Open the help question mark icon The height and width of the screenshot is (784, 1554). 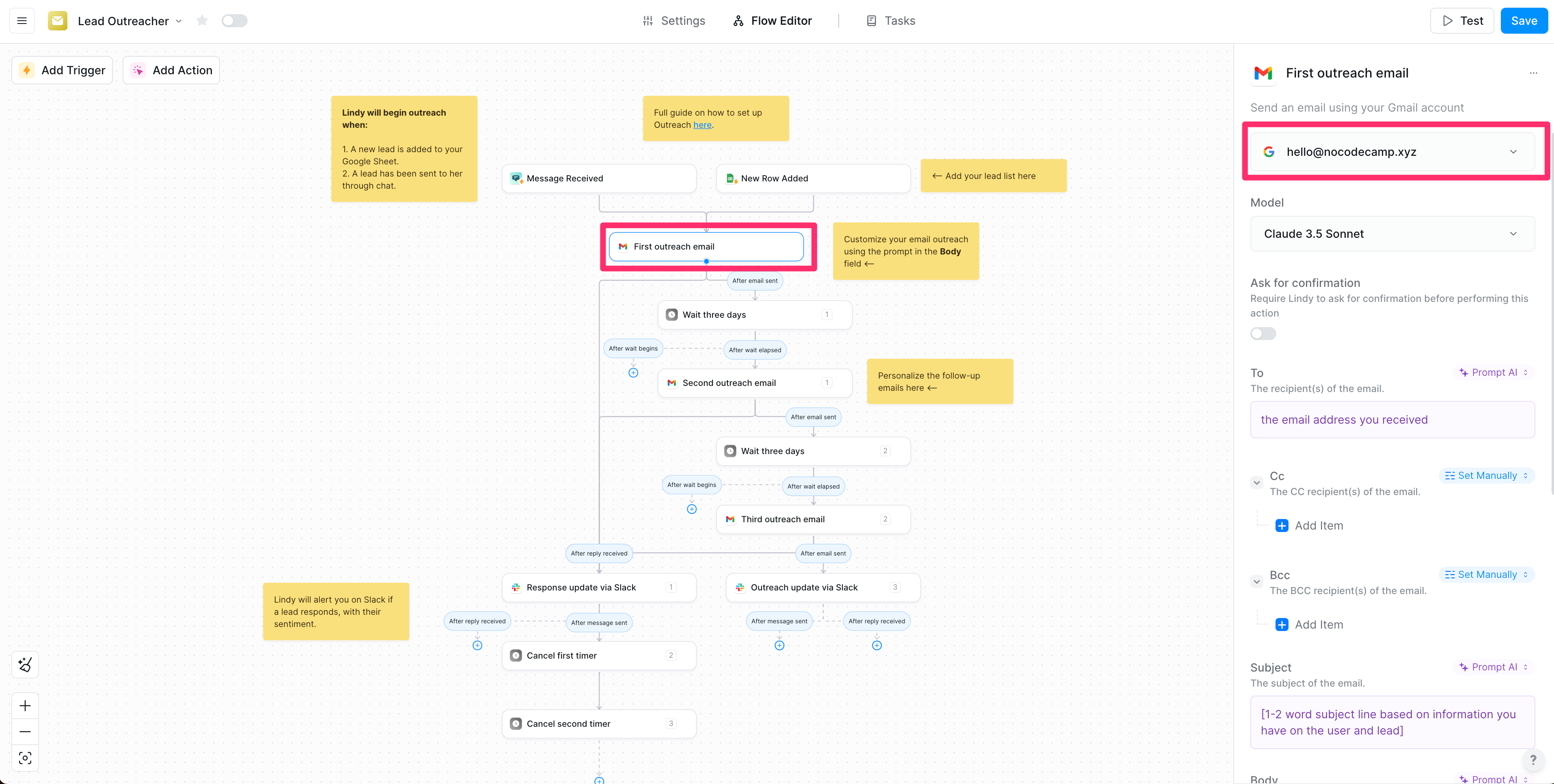[x=1533, y=760]
